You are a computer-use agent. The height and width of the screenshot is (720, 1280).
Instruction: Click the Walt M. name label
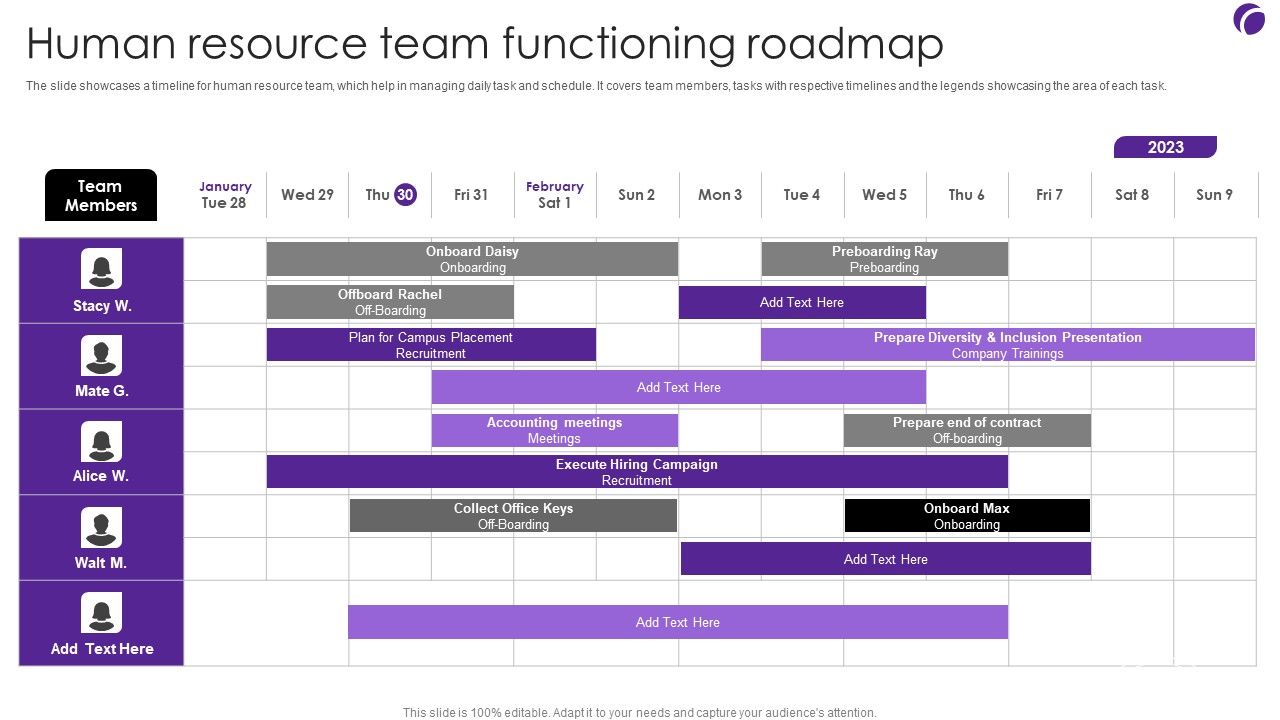(101, 563)
